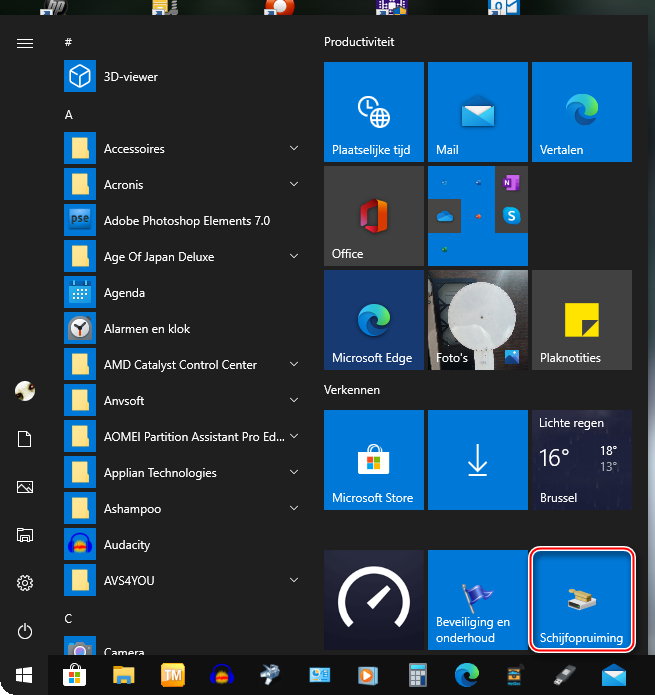The image size is (655, 695).
Task: Expand the Start menu hamburger button
Action: pos(25,43)
